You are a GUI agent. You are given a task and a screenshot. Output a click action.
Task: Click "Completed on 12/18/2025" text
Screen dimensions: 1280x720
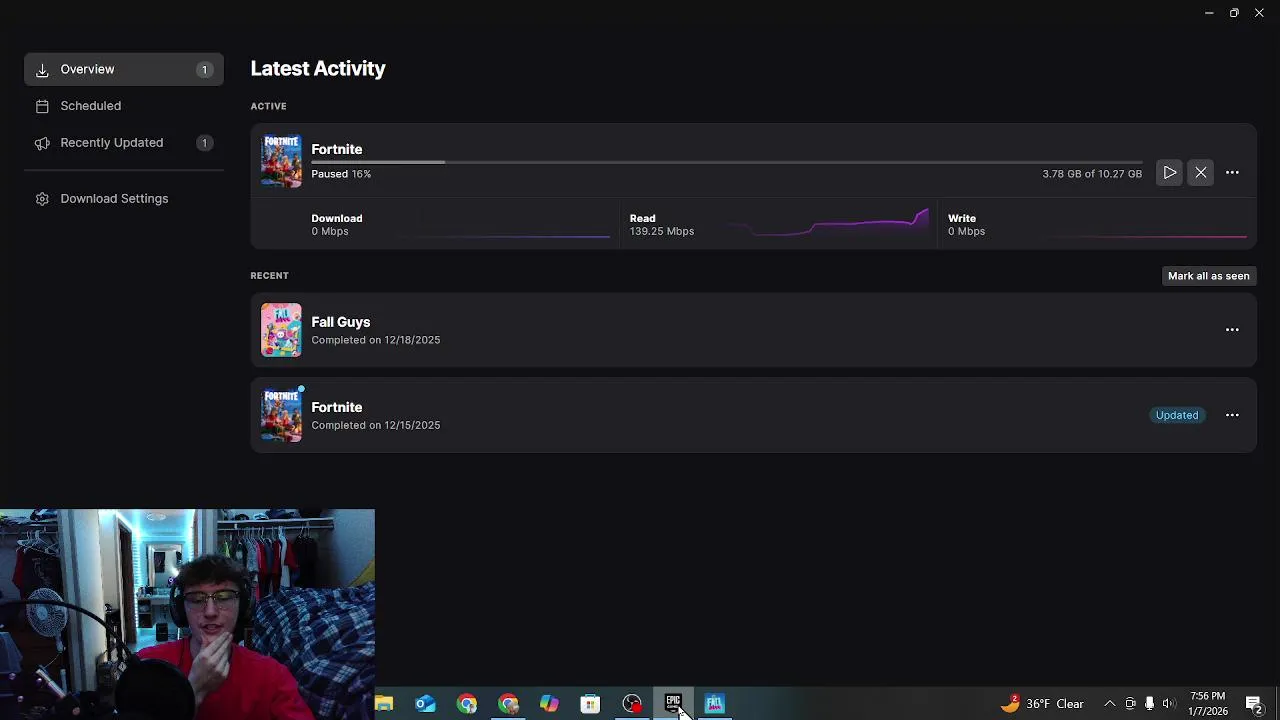pos(375,340)
